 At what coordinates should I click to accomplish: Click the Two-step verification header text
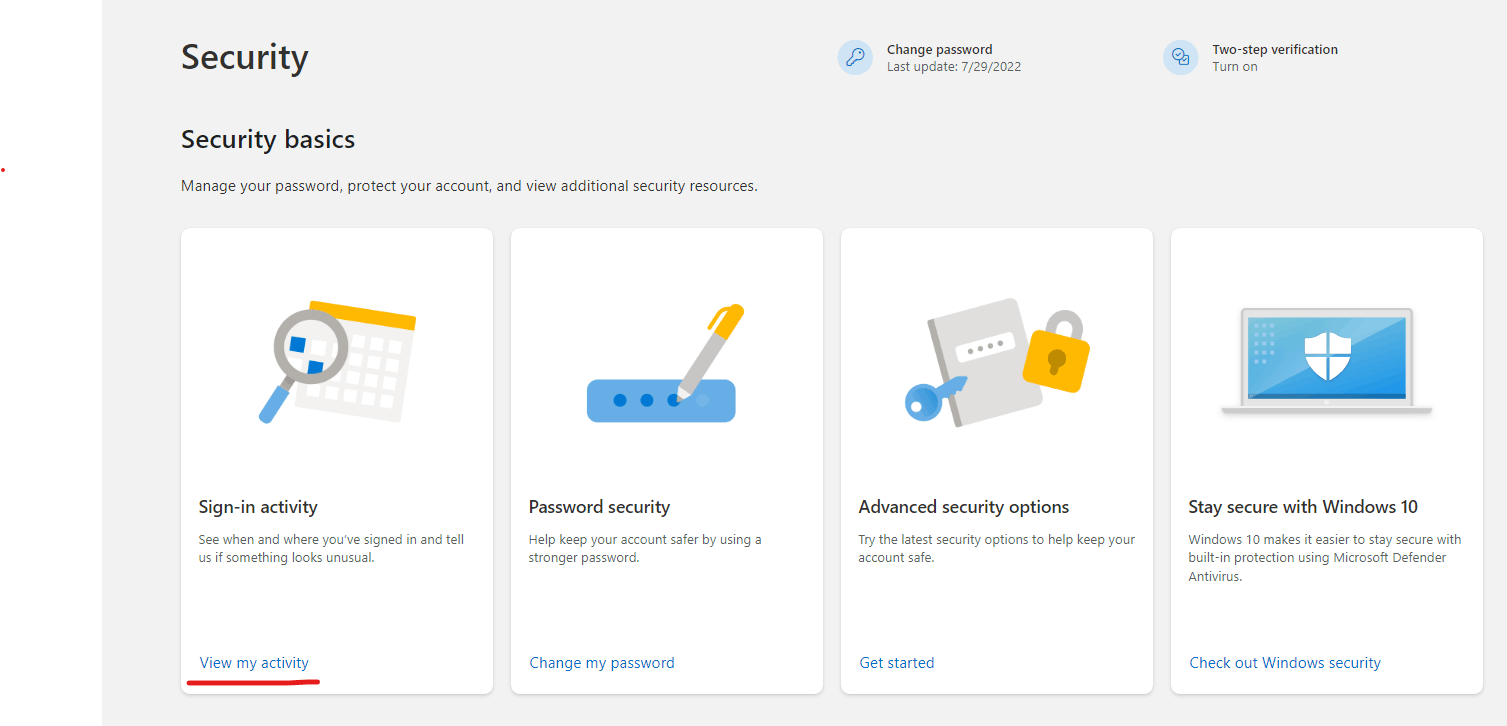[x=1275, y=49]
